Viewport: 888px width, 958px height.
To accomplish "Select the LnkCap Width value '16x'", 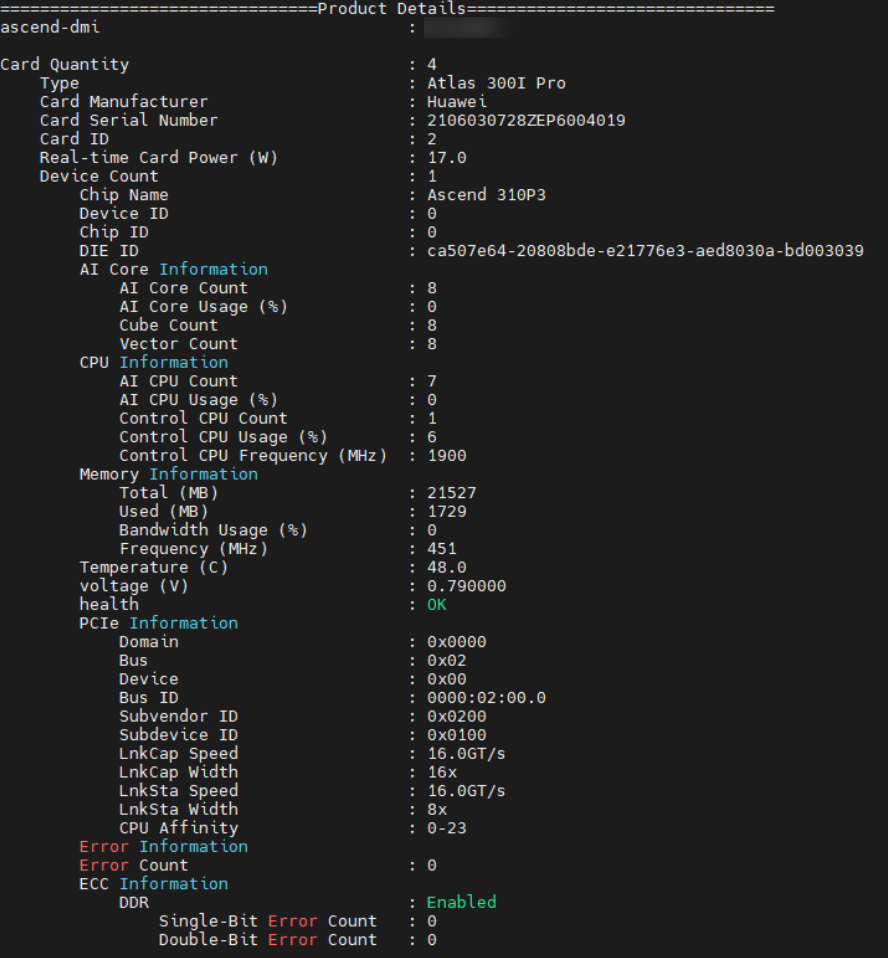I will 442,772.
